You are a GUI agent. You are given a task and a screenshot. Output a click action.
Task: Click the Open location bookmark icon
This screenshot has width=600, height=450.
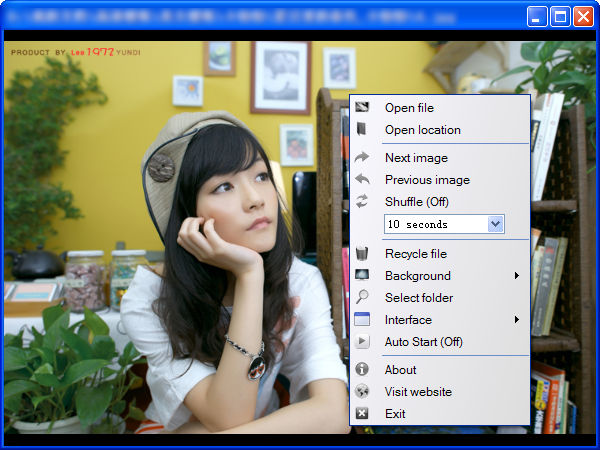tap(362, 130)
